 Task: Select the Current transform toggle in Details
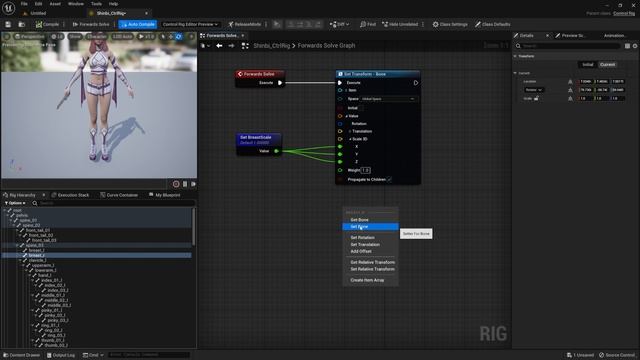[x=607, y=64]
